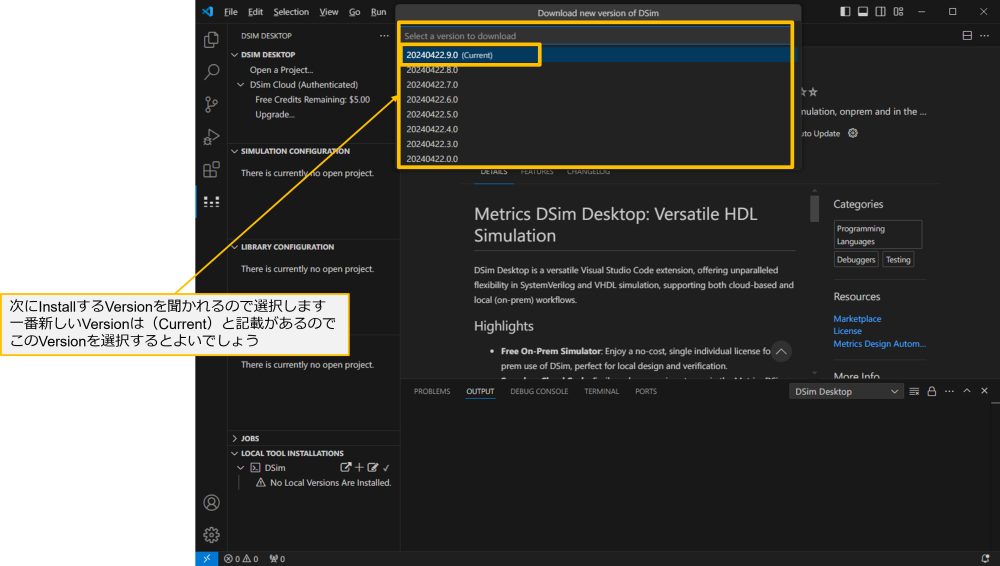This screenshot has height=566, width=1000.
Task: Click the Upgrade... item
Action: click(x=275, y=115)
